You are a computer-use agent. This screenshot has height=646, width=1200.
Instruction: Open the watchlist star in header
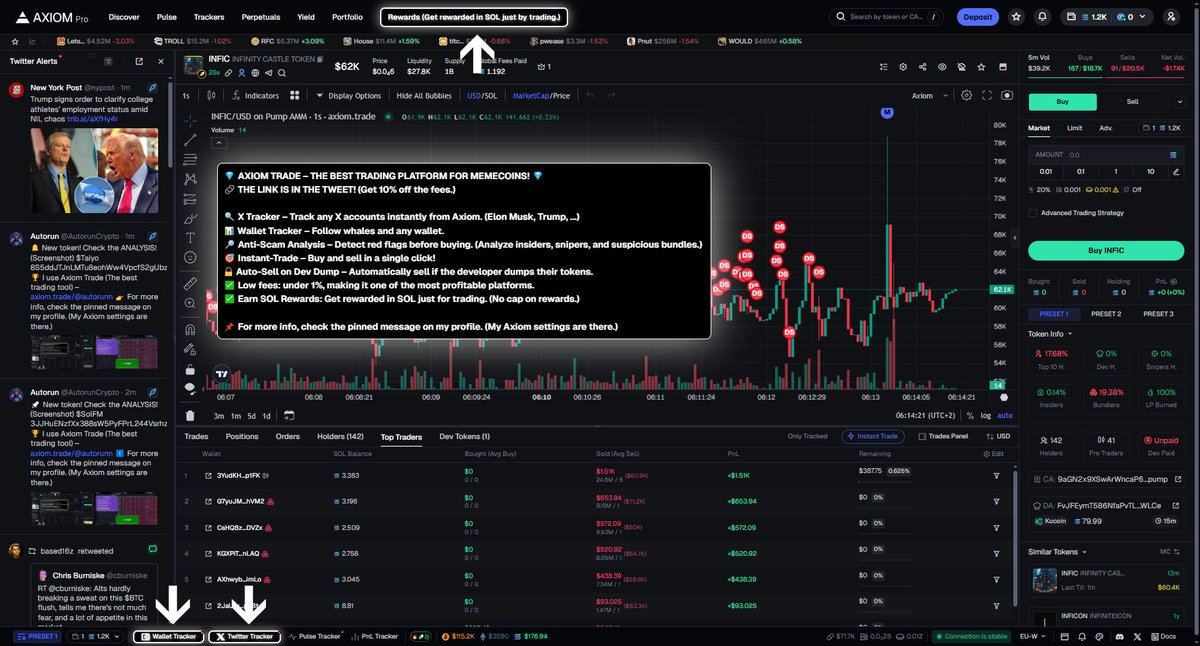[x=1016, y=17]
